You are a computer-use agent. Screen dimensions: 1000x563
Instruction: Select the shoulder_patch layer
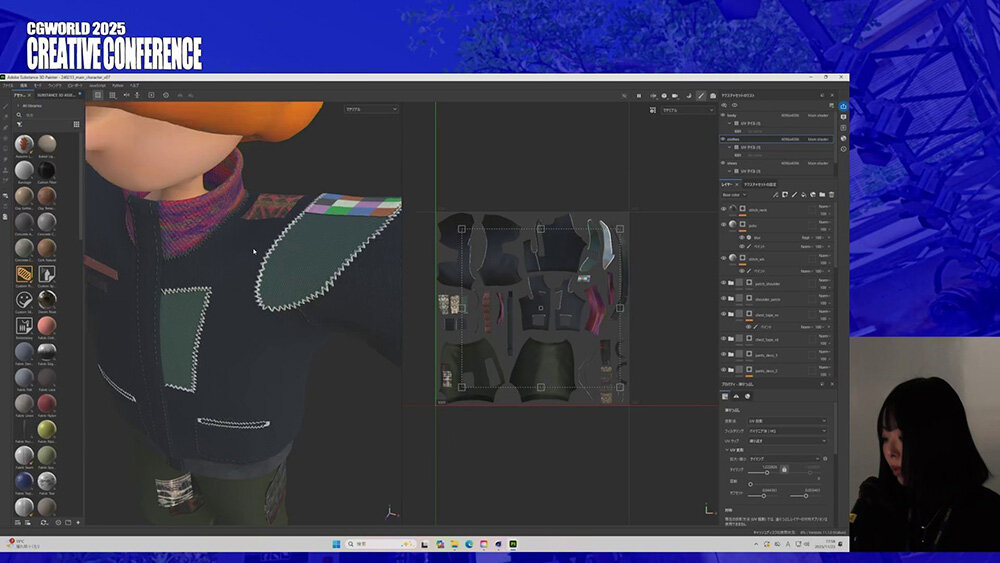point(765,299)
